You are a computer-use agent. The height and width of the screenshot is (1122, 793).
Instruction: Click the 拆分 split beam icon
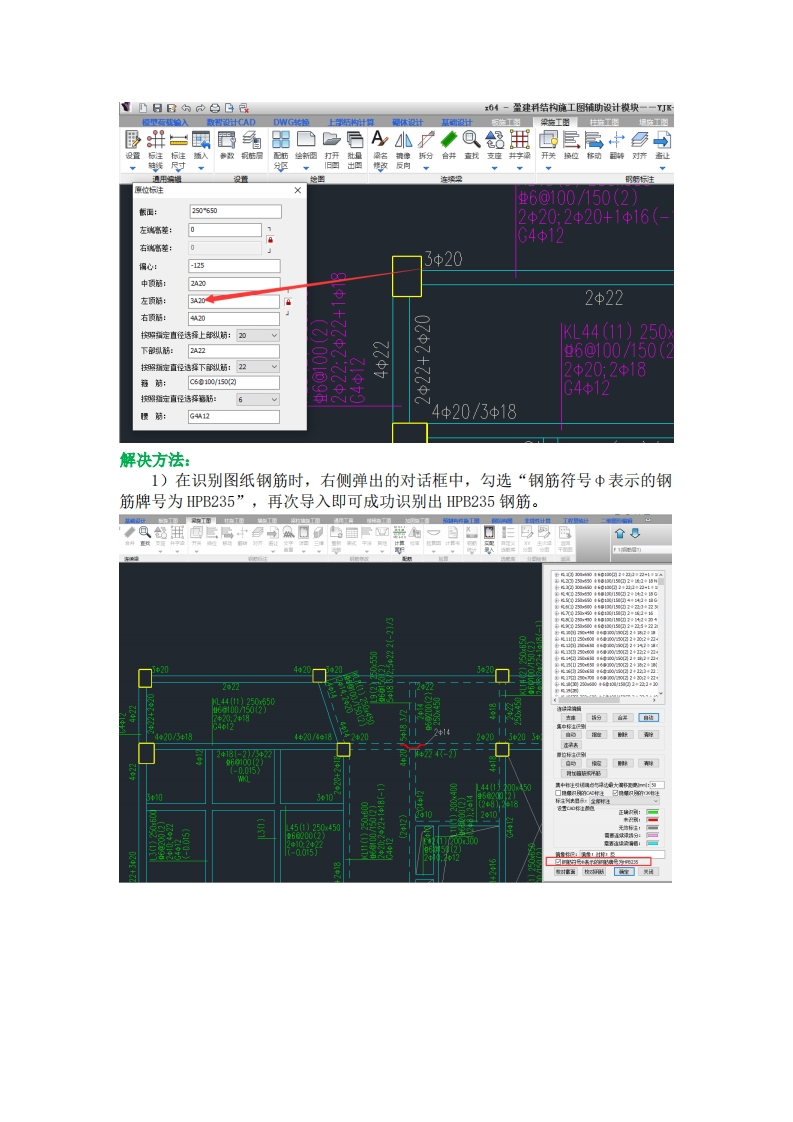(426, 140)
